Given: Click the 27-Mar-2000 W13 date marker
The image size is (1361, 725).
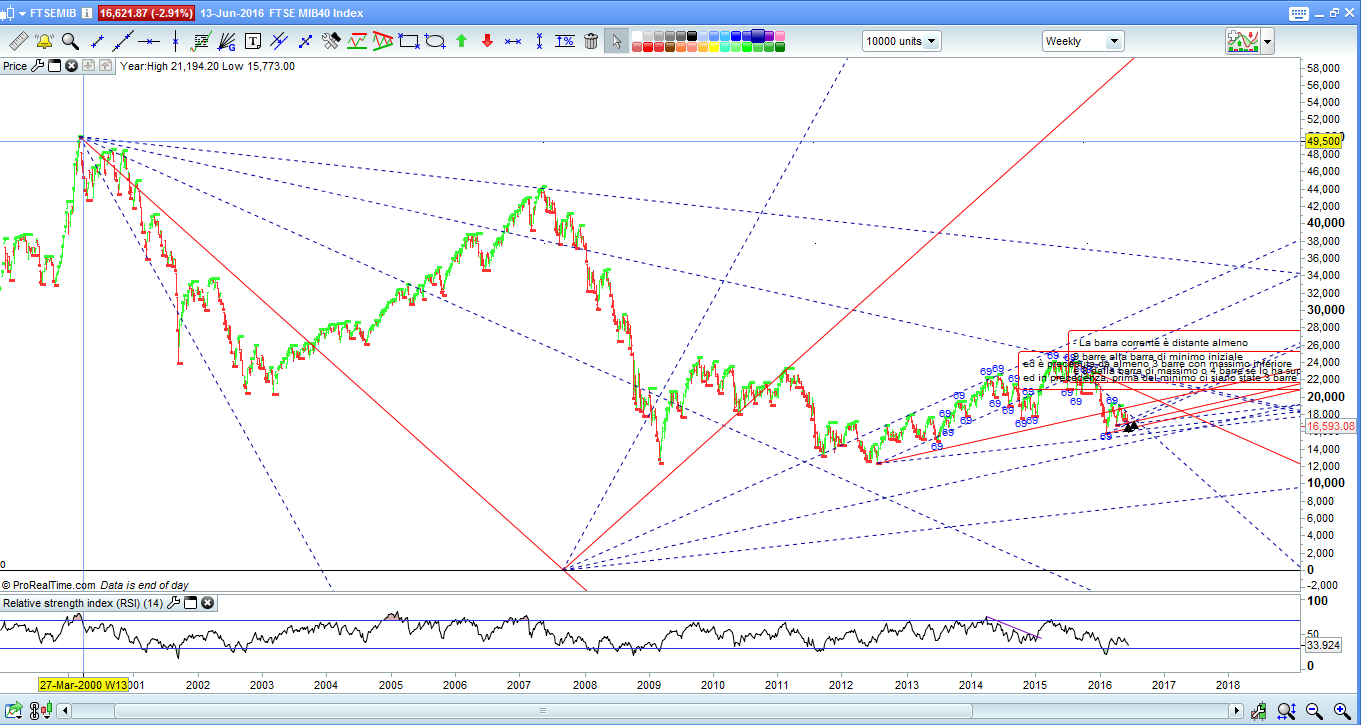Looking at the screenshot, I should (83, 685).
